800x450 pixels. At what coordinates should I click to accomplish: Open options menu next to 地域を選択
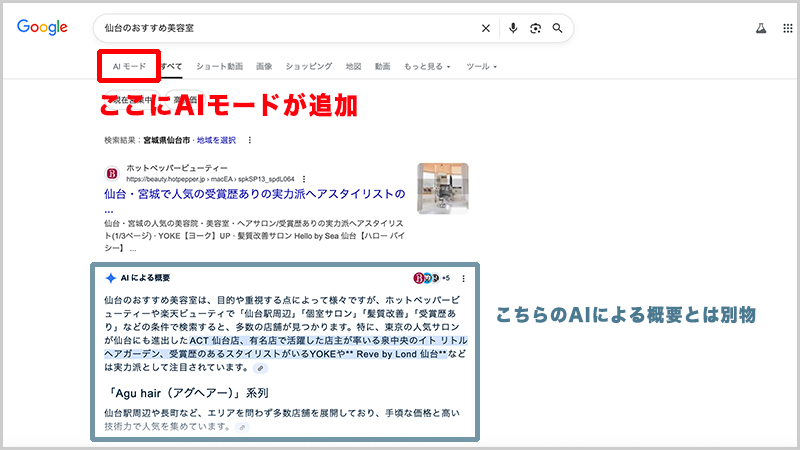[x=249, y=140]
